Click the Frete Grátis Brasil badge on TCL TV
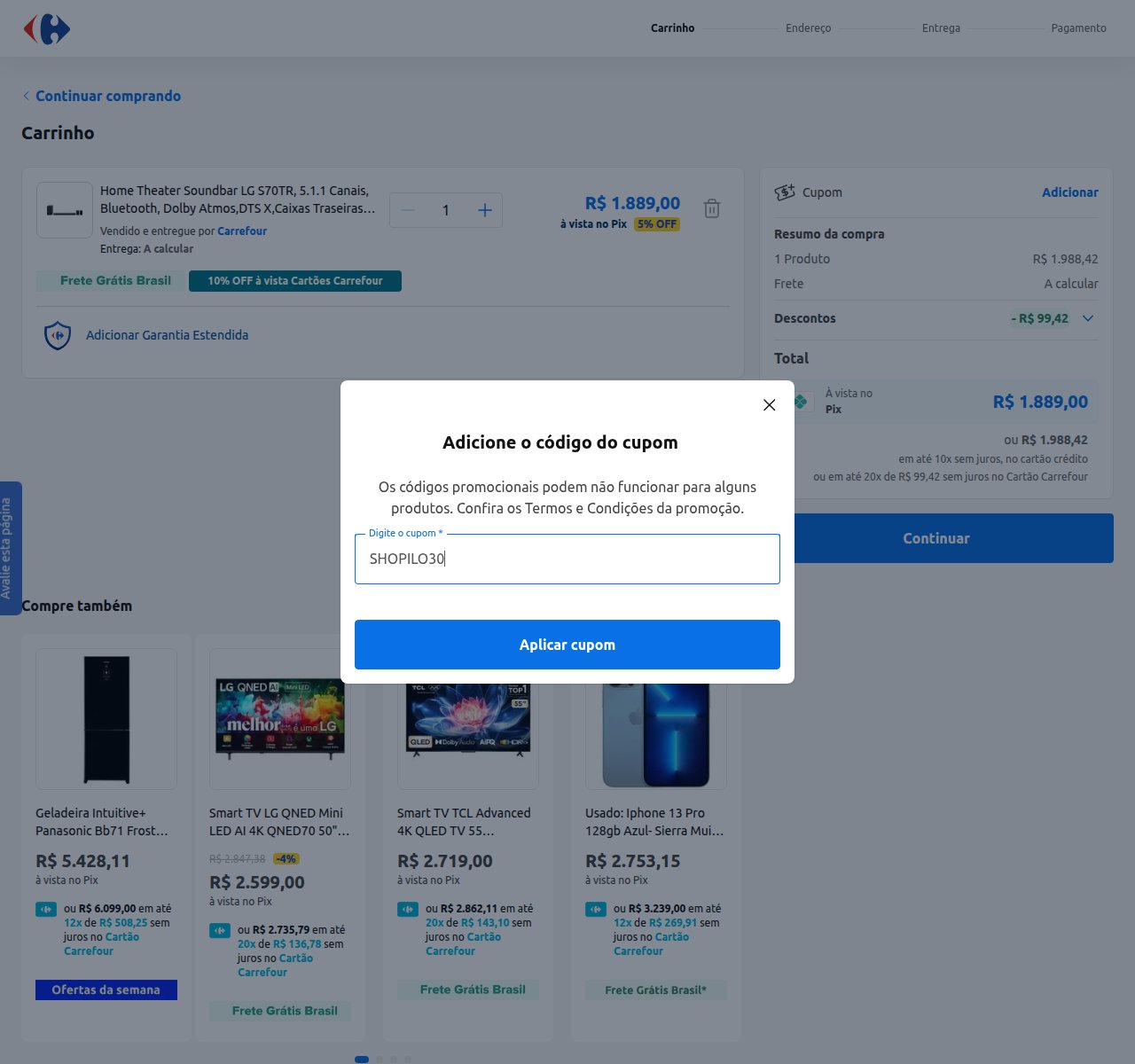Viewport: 1135px width, 1064px height. pyautogui.click(x=468, y=990)
